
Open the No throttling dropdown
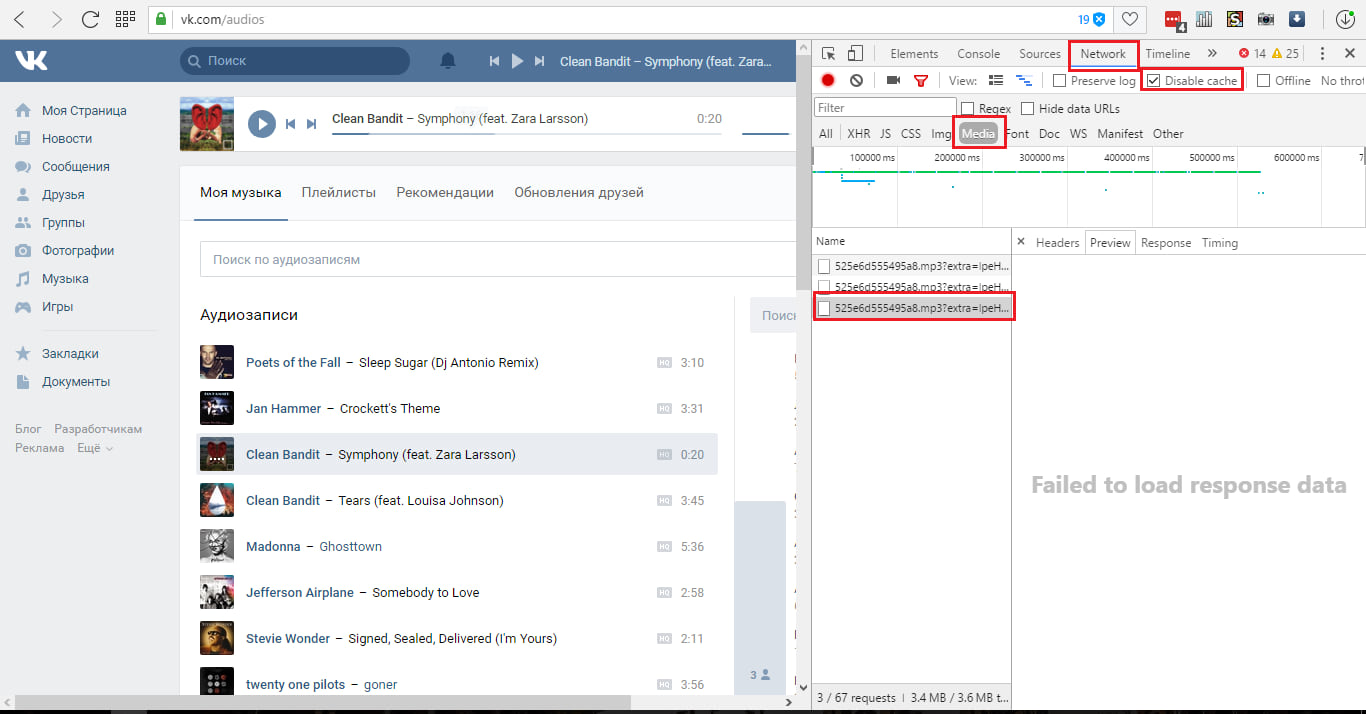pos(1342,81)
